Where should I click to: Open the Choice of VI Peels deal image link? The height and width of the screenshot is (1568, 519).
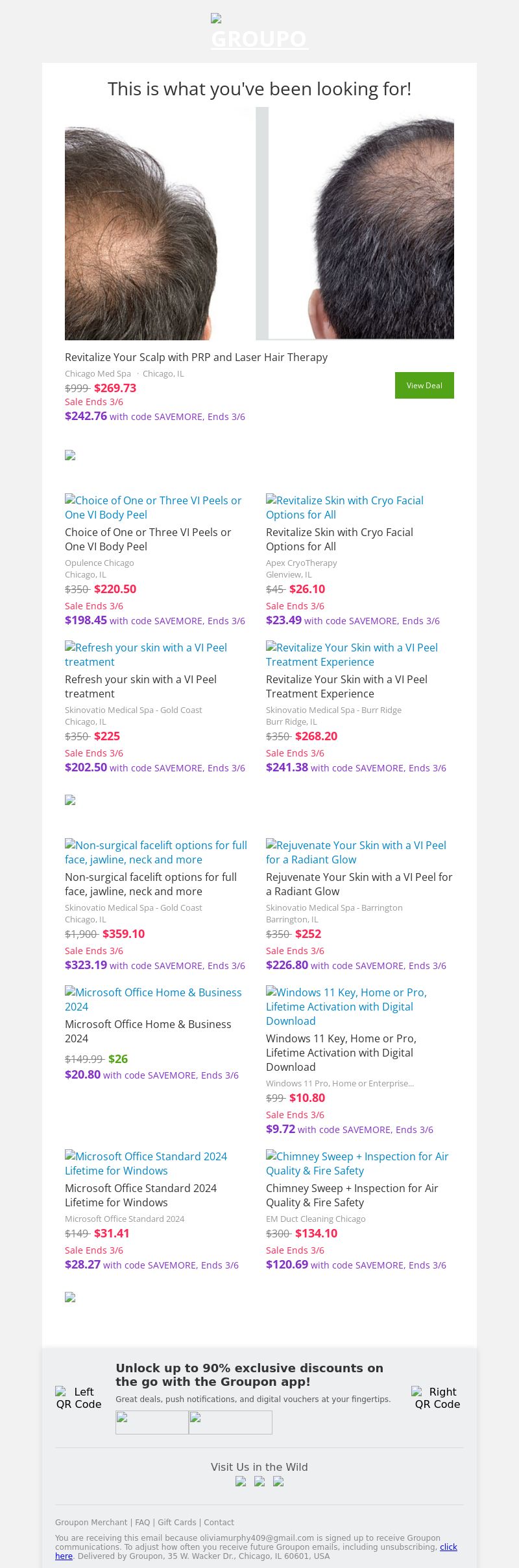point(153,508)
